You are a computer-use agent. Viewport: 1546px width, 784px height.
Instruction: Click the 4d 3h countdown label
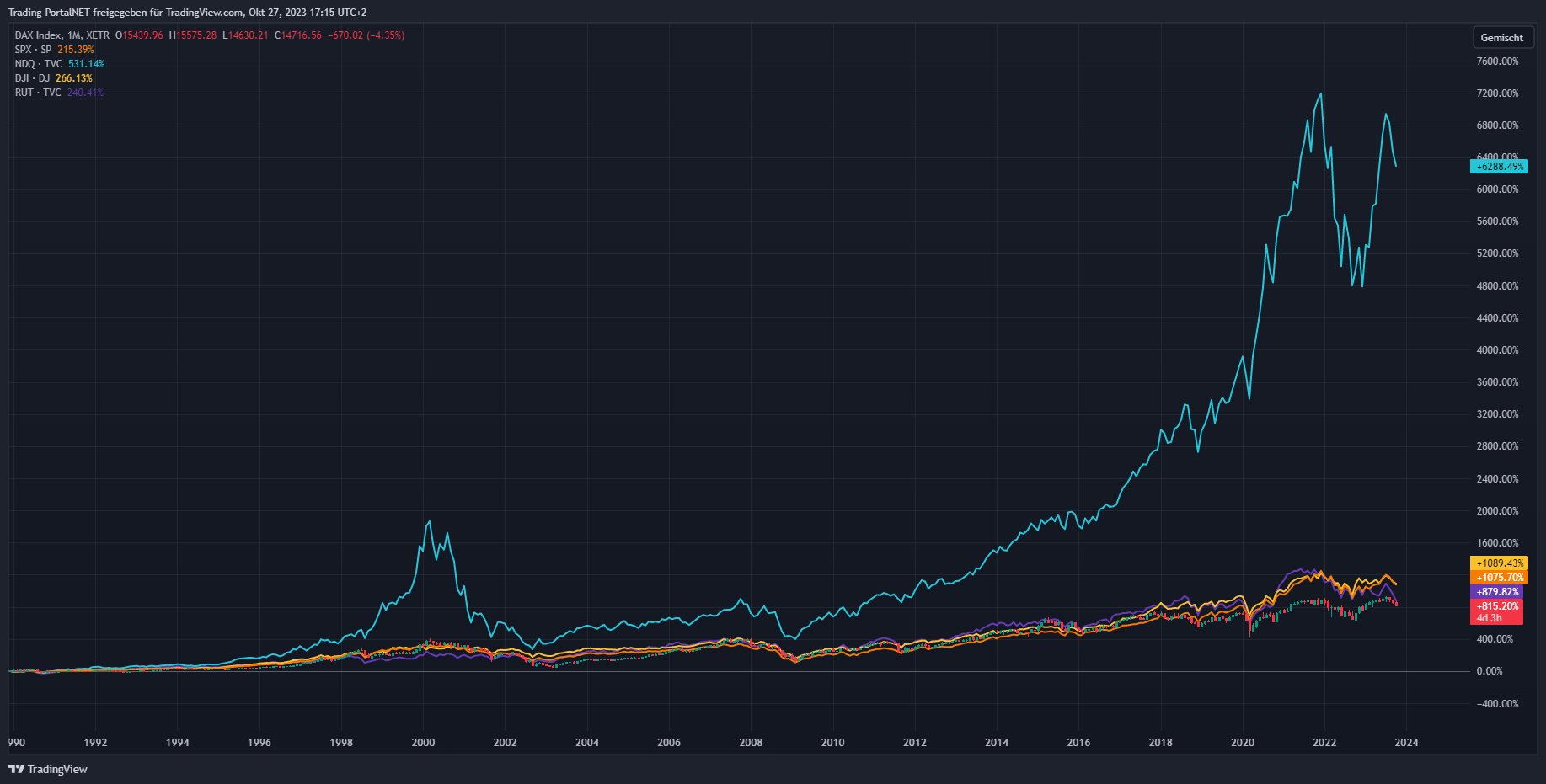[x=1490, y=618]
